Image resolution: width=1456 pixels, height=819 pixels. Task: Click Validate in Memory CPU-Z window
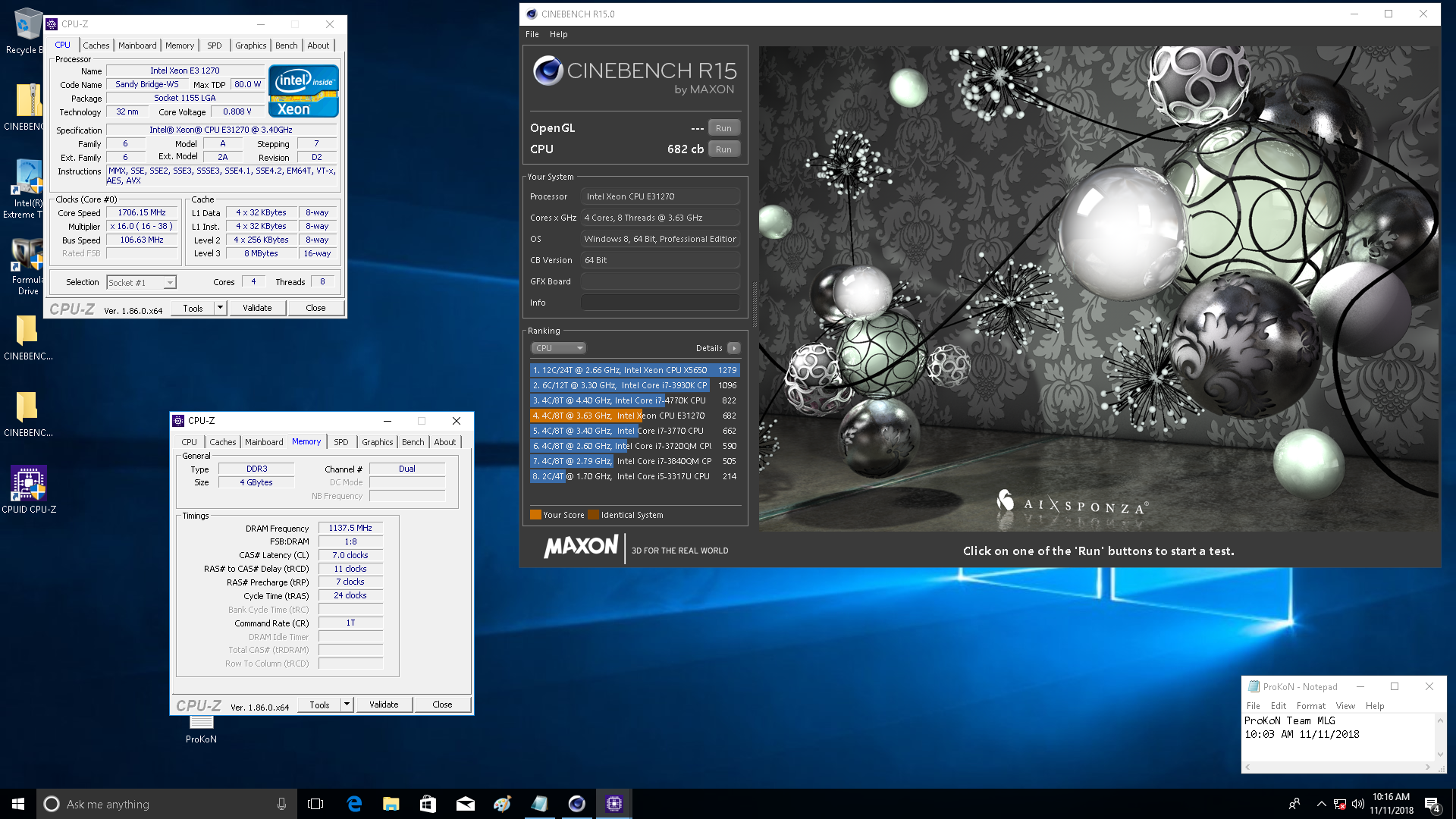[x=384, y=704]
